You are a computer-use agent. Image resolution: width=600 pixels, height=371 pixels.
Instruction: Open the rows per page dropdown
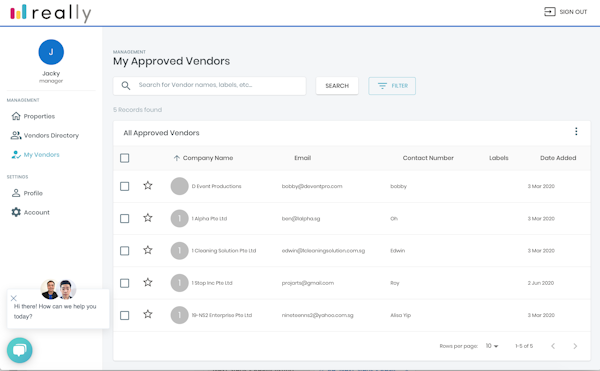click(492, 346)
